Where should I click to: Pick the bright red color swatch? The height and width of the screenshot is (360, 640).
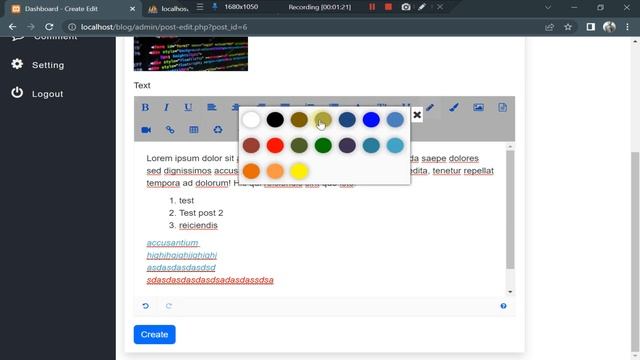[x=275, y=145]
